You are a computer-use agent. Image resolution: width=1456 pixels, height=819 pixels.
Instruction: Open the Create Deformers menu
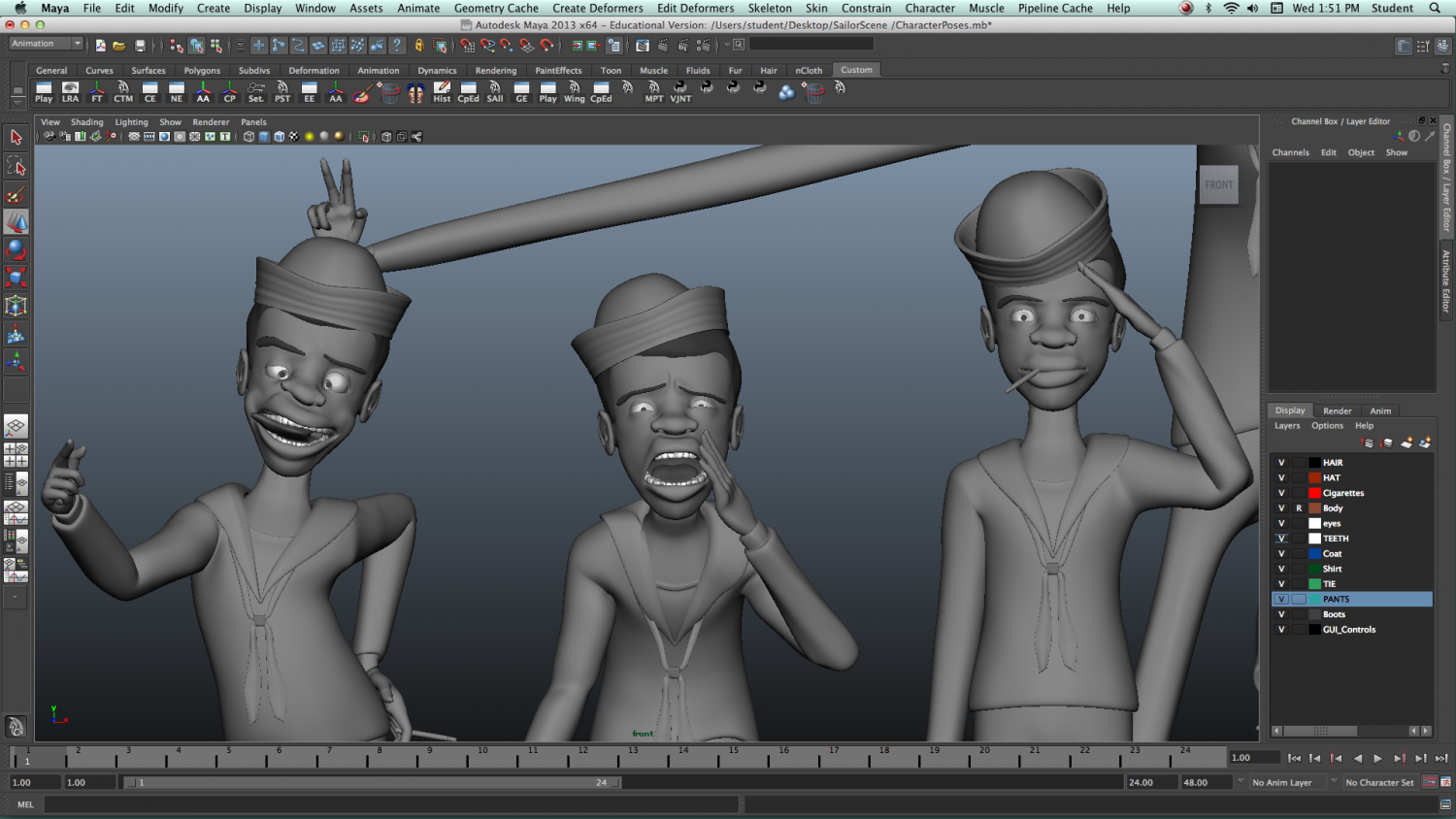tap(598, 8)
